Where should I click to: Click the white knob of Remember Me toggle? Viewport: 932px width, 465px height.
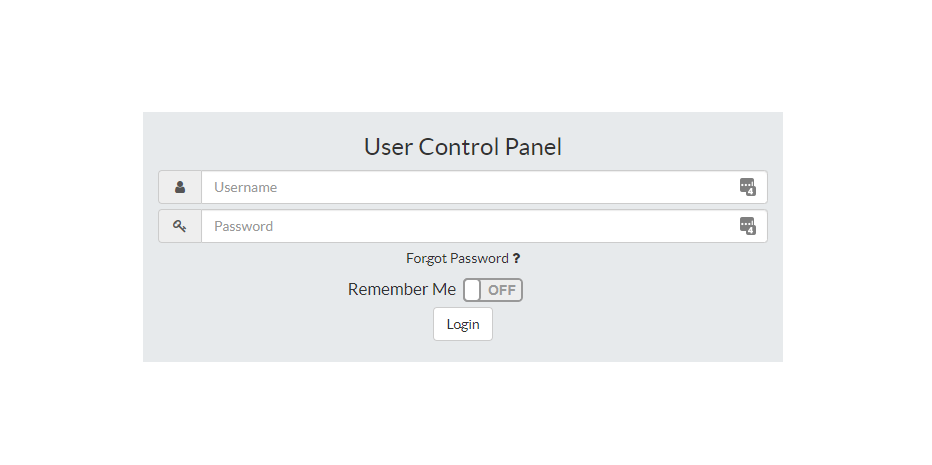coord(473,290)
